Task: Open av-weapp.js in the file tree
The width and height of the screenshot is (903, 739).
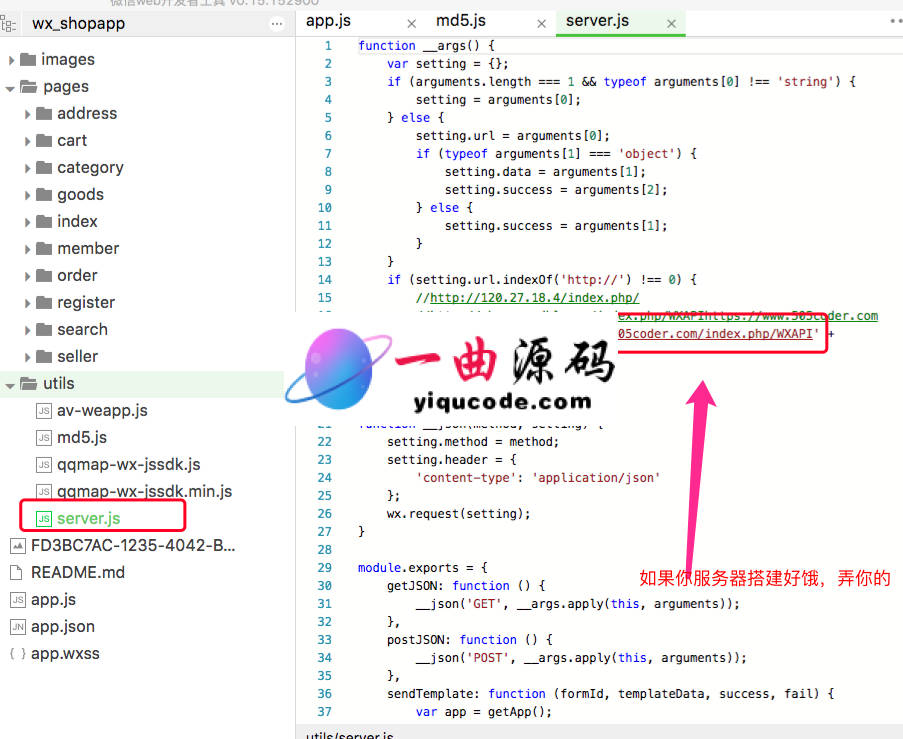Action: pyautogui.click(x=102, y=411)
